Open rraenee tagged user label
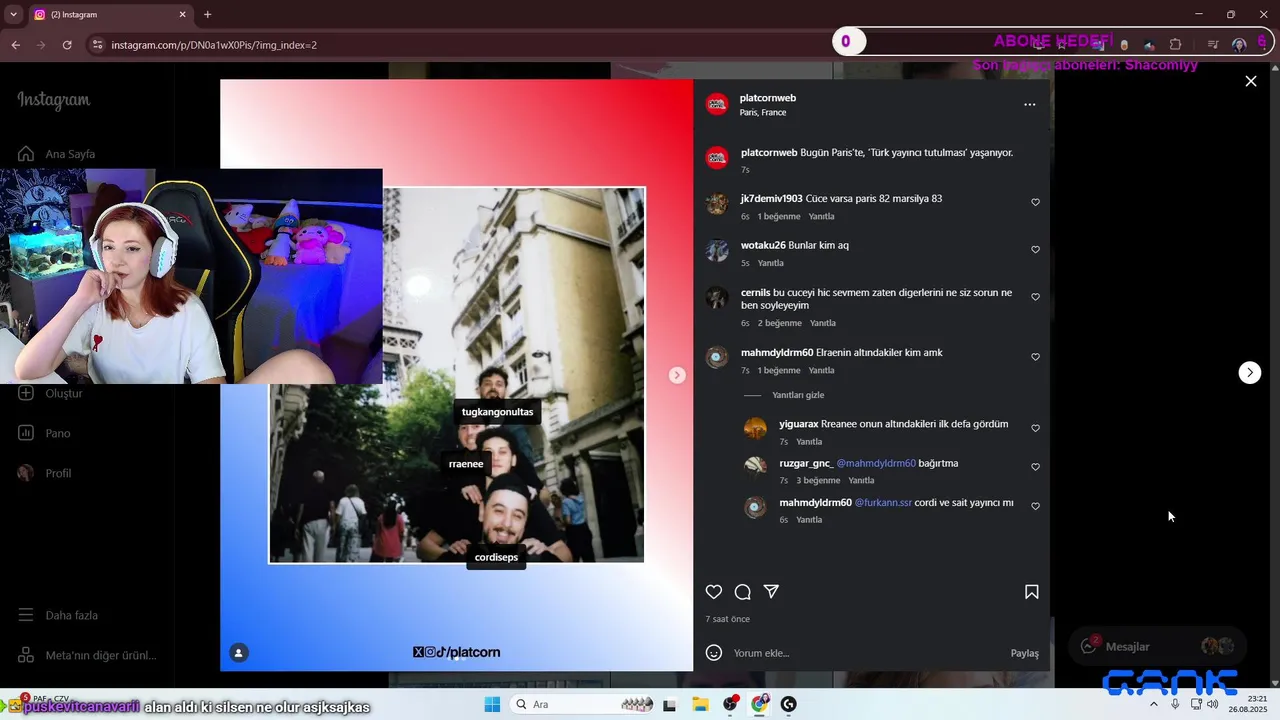This screenshot has height=720, width=1280. (x=466, y=464)
